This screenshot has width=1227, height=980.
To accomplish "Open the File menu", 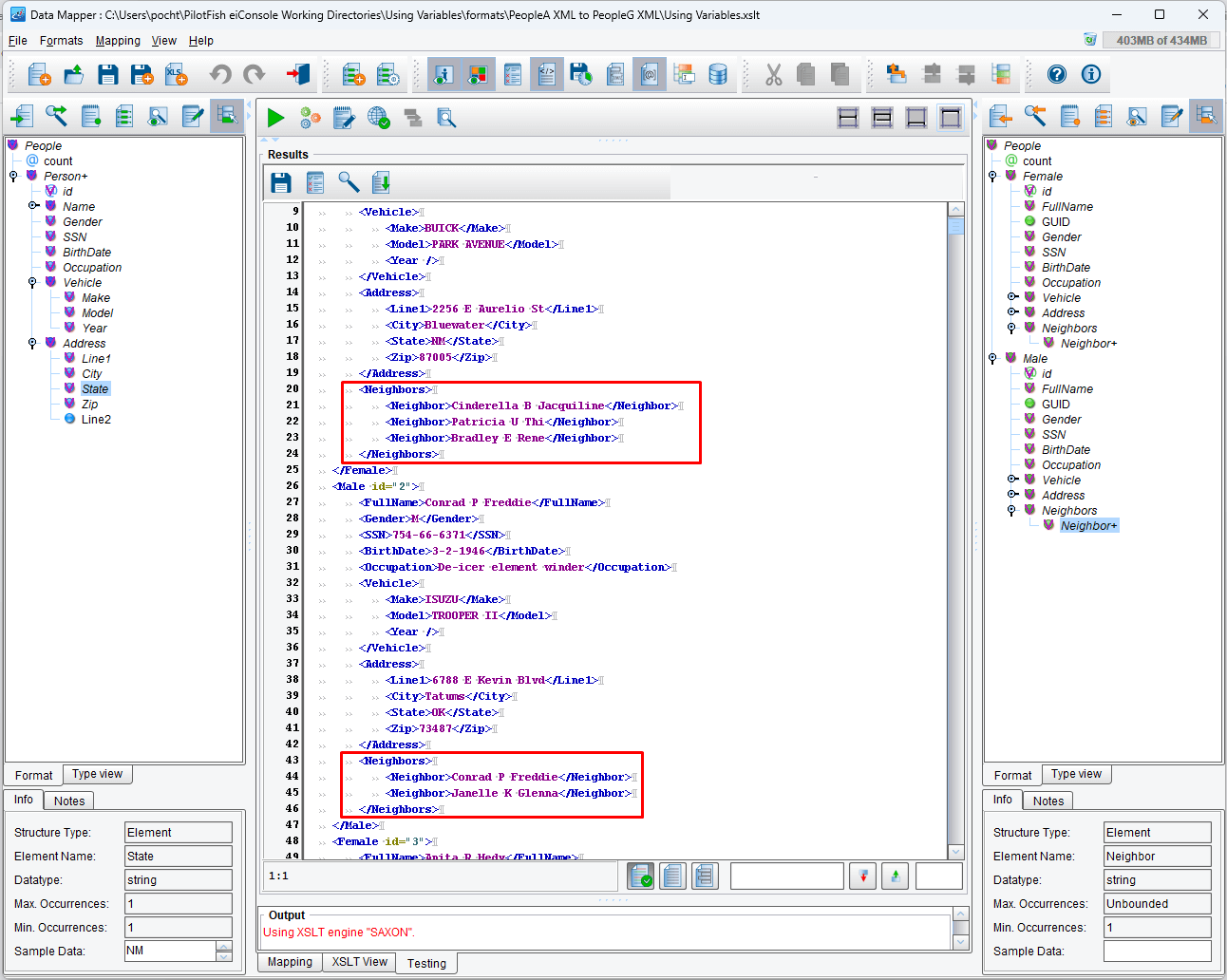I will (x=18, y=41).
